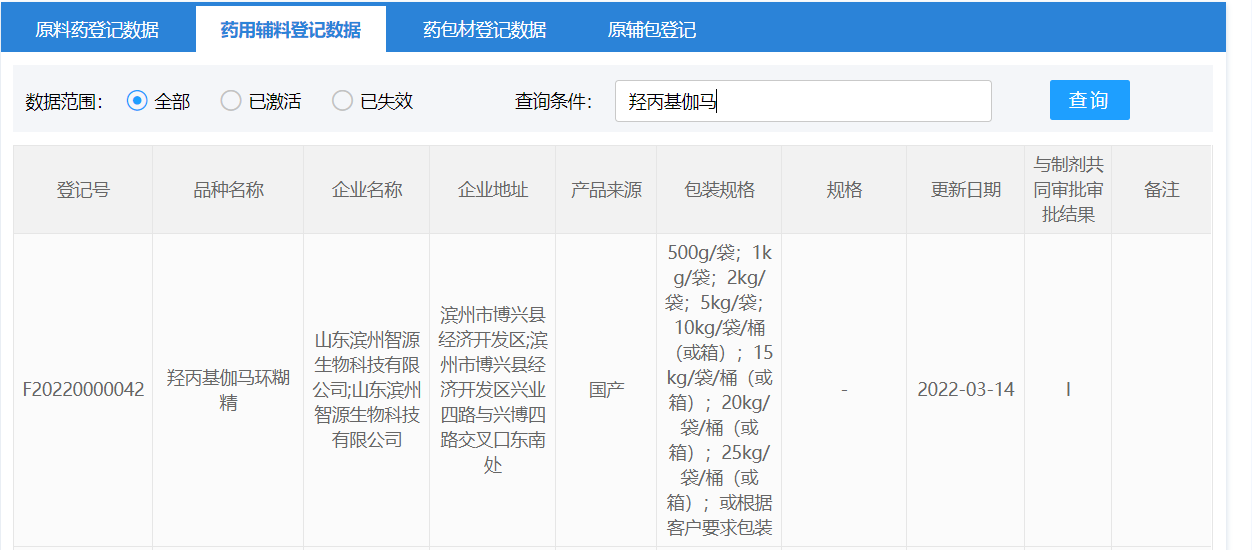1252x550 pixels.
Task: Click the 包装规格 column header
Action: point(719,190)
